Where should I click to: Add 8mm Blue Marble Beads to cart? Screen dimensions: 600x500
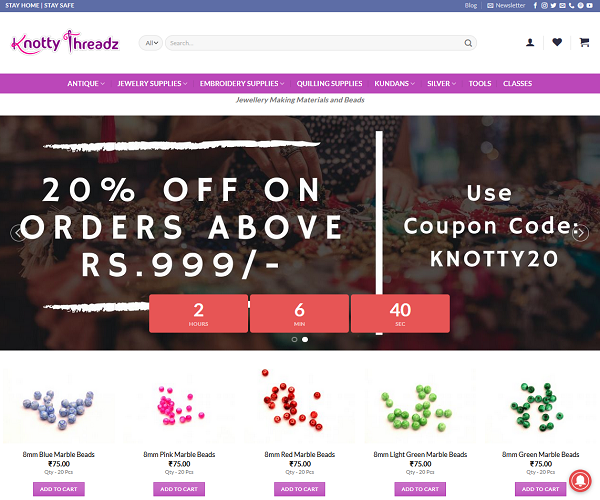tap(59, 489)
